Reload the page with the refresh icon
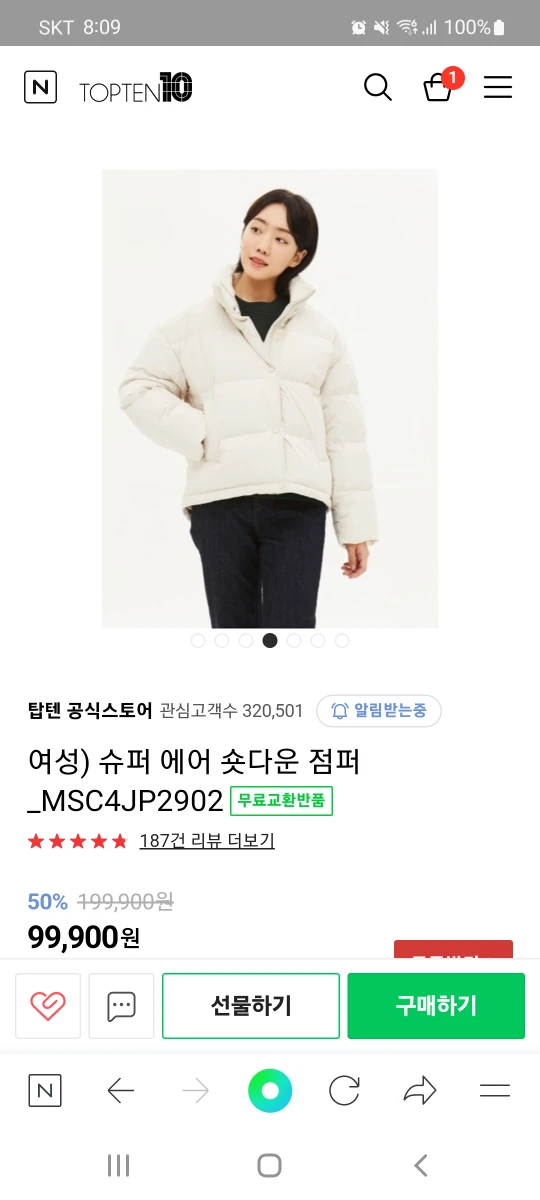The width and height of the screenshot is (540, 1200). pos(344,1091)
